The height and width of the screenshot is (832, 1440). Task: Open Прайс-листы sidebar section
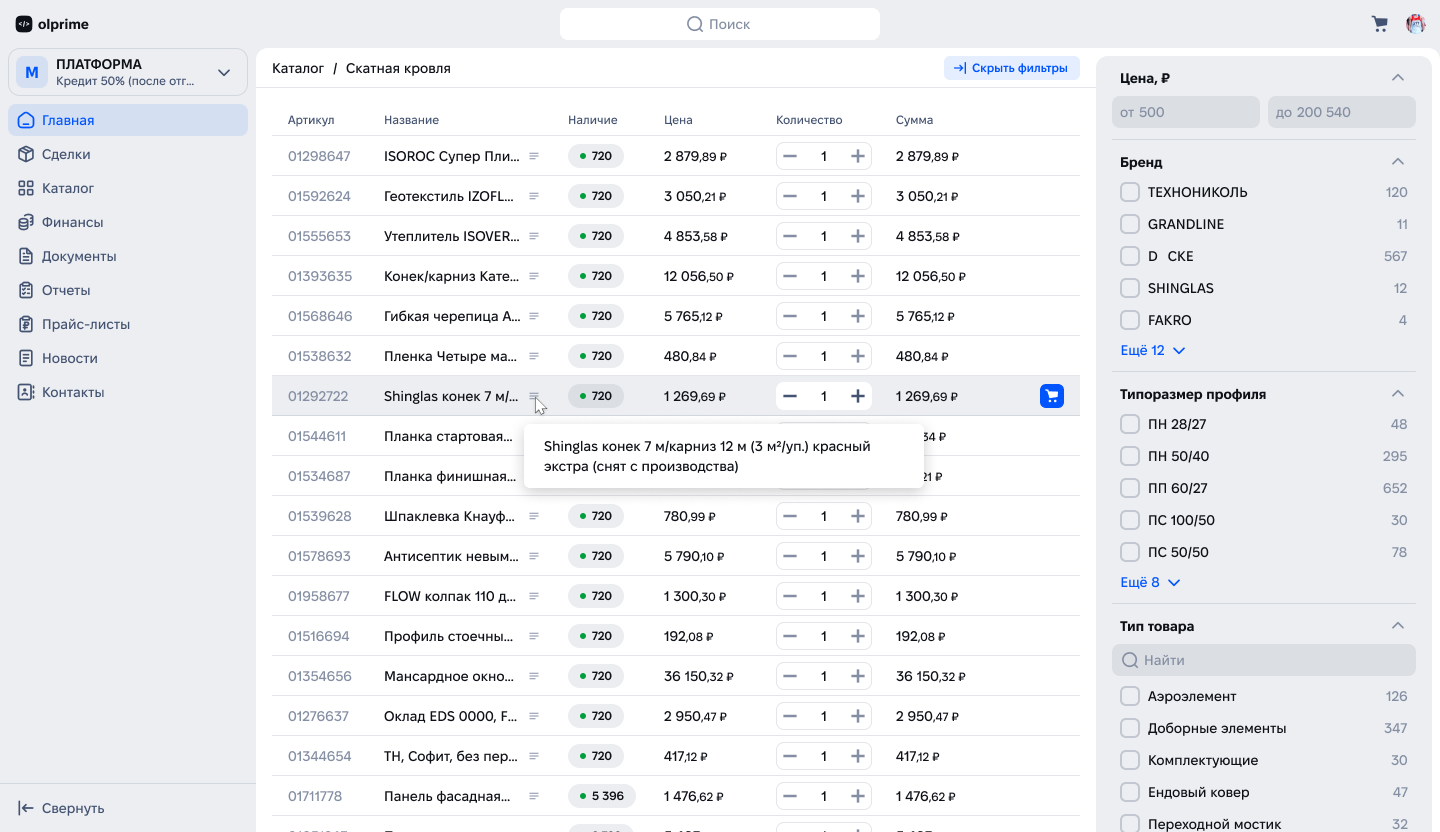click(85, 324)
